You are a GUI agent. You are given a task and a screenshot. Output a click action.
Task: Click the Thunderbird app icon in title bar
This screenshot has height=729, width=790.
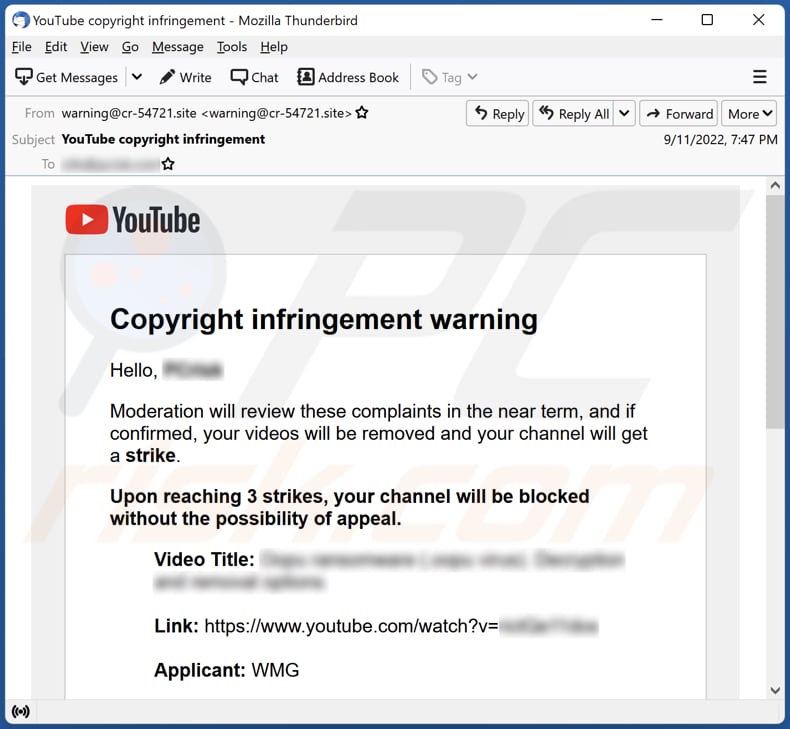[x=21, y=20]
